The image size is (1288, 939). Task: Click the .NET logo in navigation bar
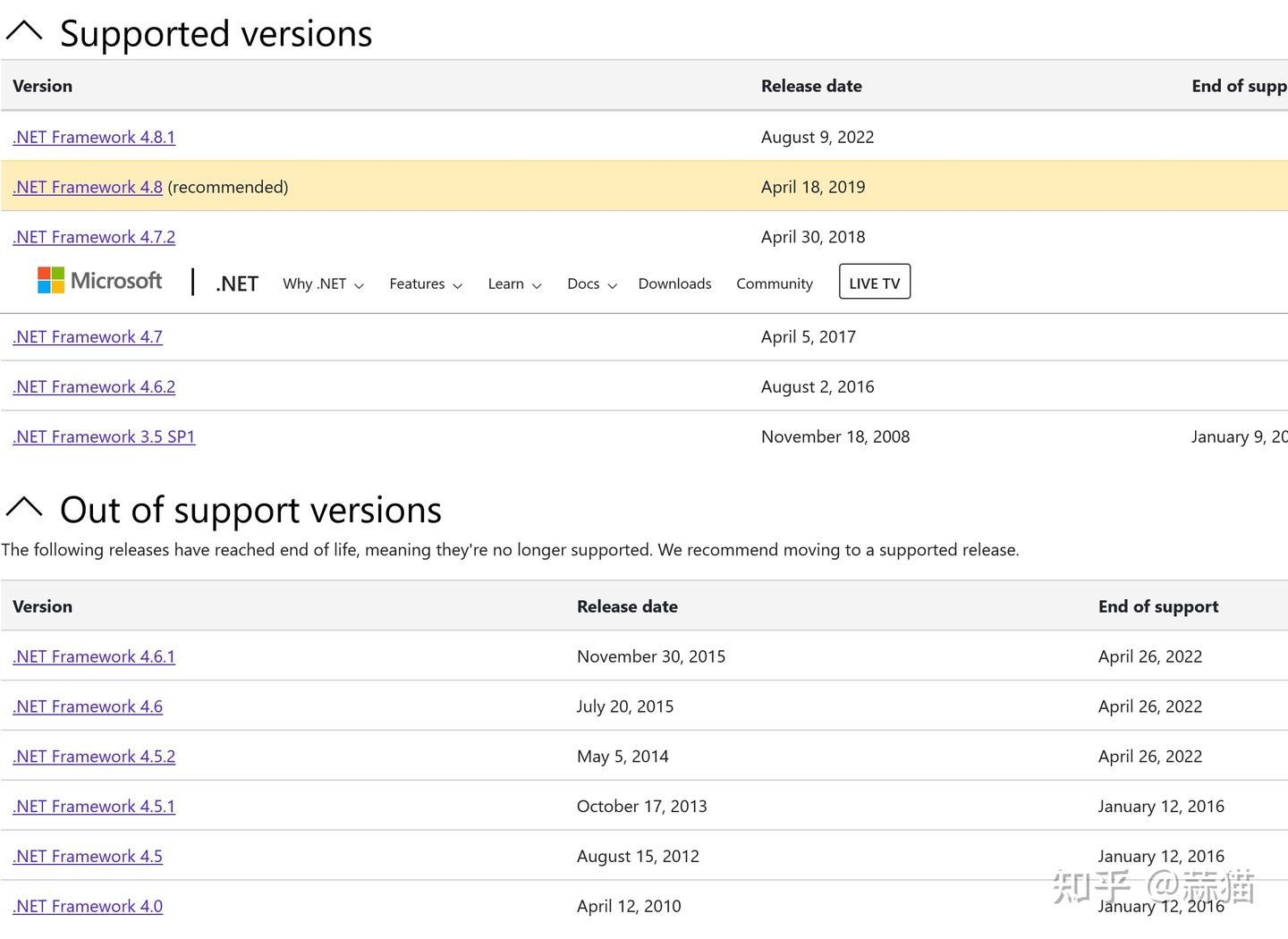tap(235, 283)
